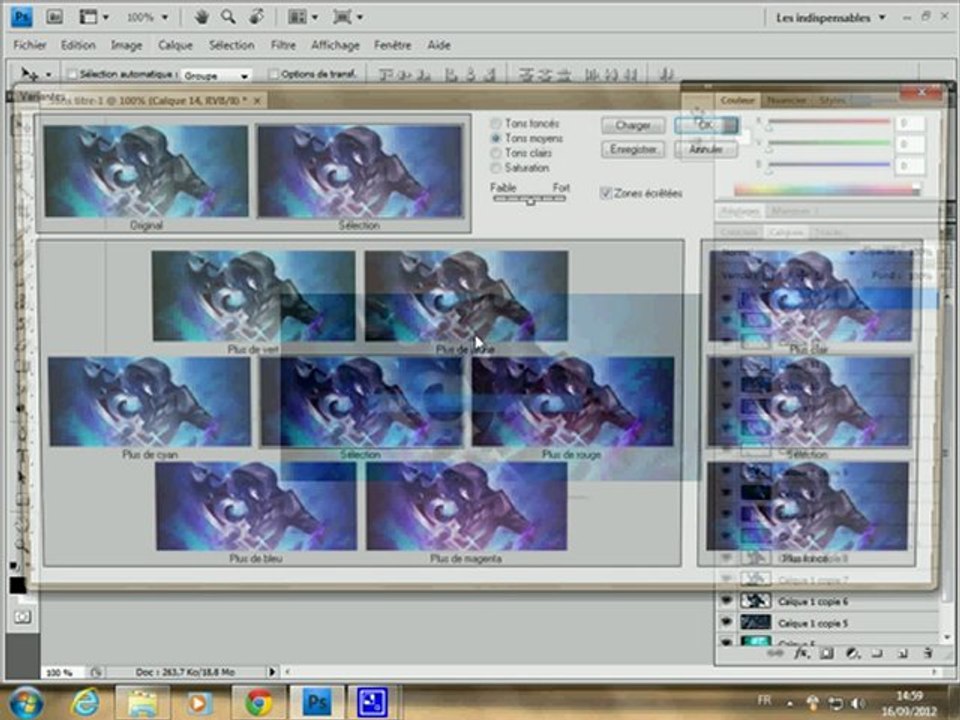Open the tool preset picker arrow
The image size is (960, 720).
coord(48,75)
